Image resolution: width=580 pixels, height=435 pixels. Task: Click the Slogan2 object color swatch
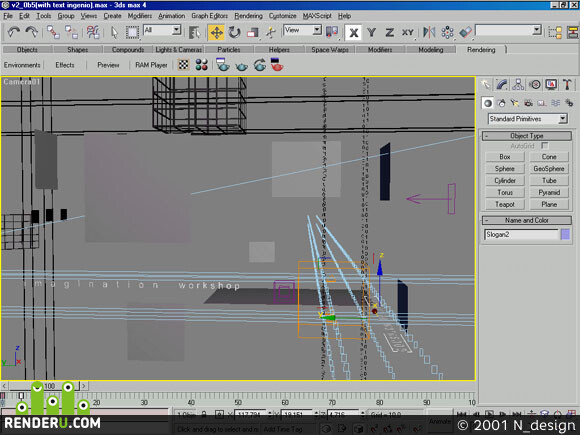click(x=565, y=235)
